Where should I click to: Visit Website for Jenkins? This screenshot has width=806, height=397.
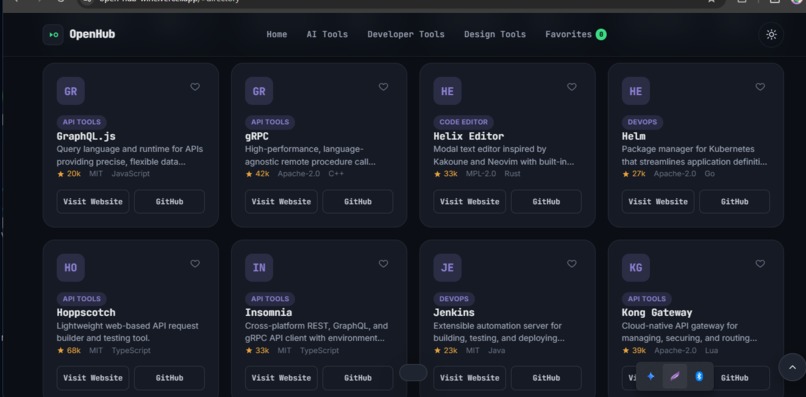click(470, 378)
